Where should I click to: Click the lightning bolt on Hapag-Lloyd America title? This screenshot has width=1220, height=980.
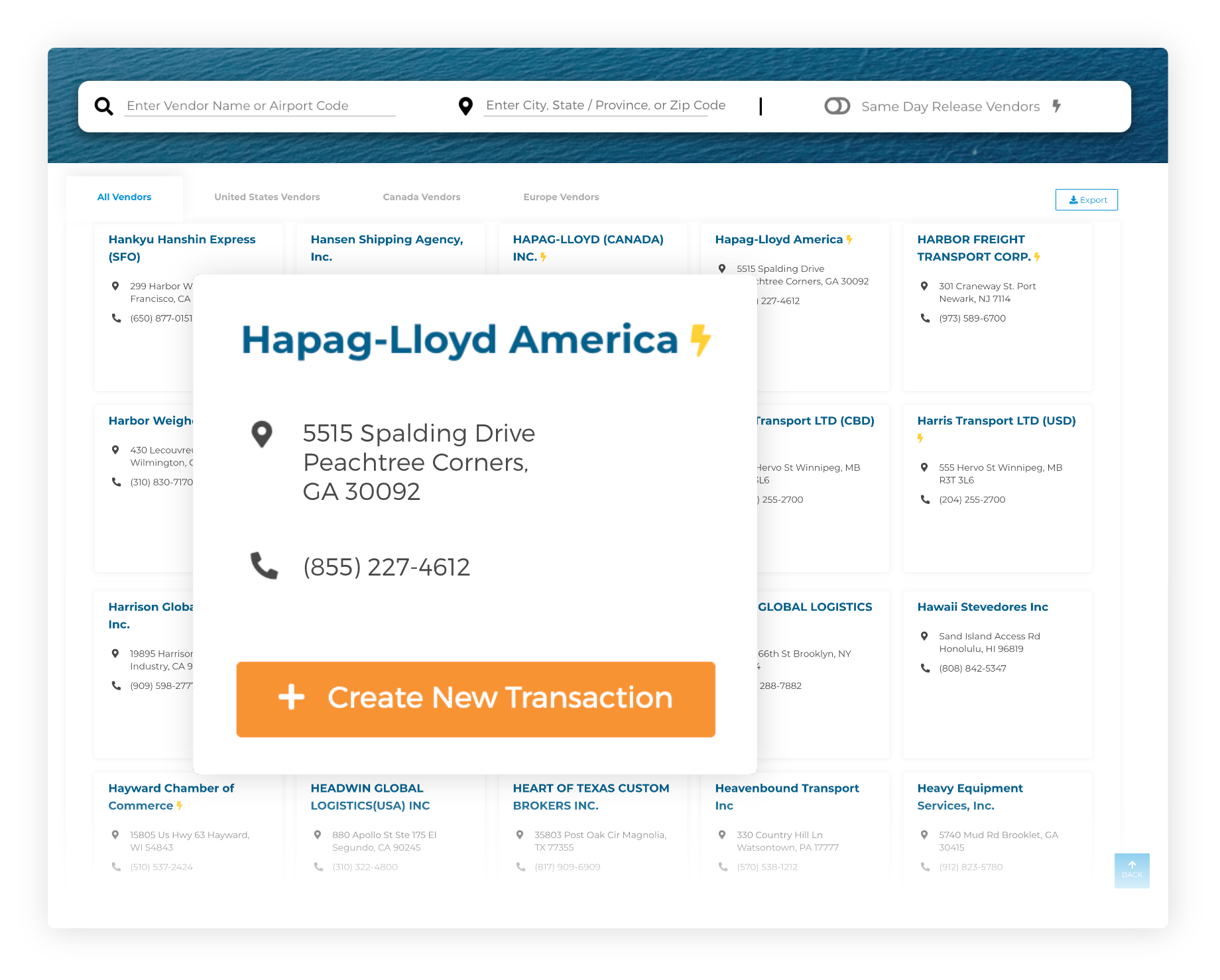coord(698,340)
